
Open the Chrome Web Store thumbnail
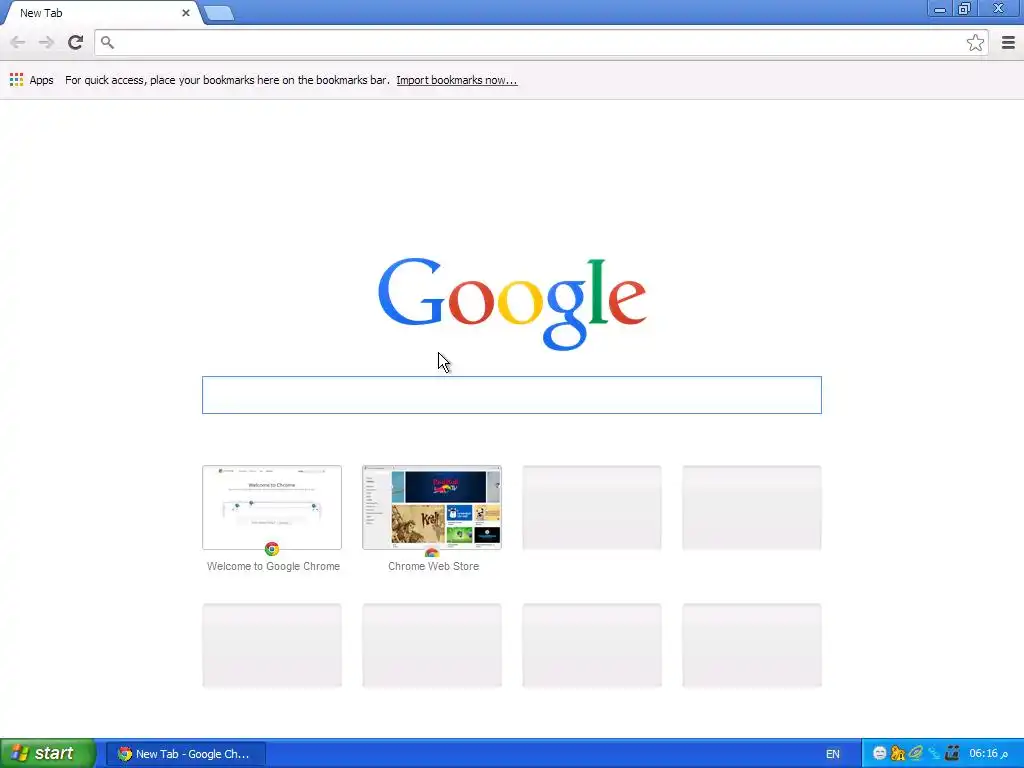pyautogui.click(x=432, y=507)
